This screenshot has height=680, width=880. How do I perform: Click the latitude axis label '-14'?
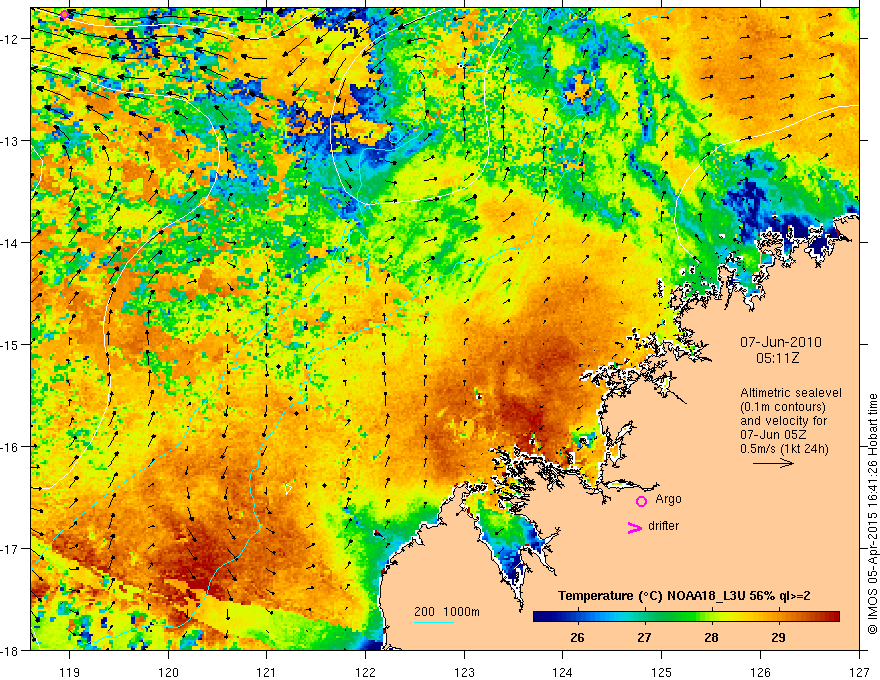(x=11, y=243)
